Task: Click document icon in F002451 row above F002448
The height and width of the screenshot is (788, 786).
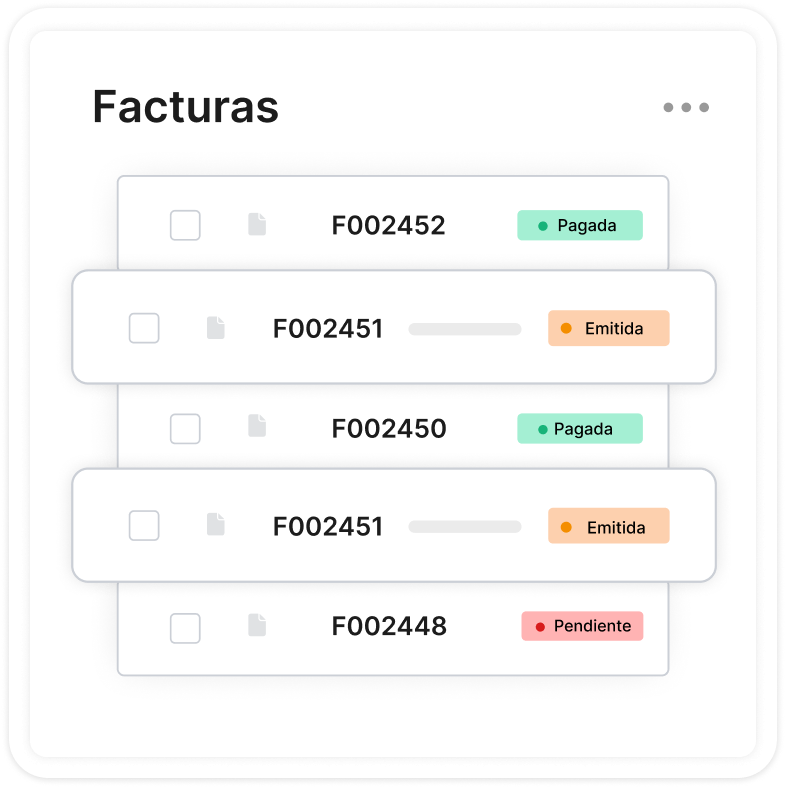Action: pos(215,524)
